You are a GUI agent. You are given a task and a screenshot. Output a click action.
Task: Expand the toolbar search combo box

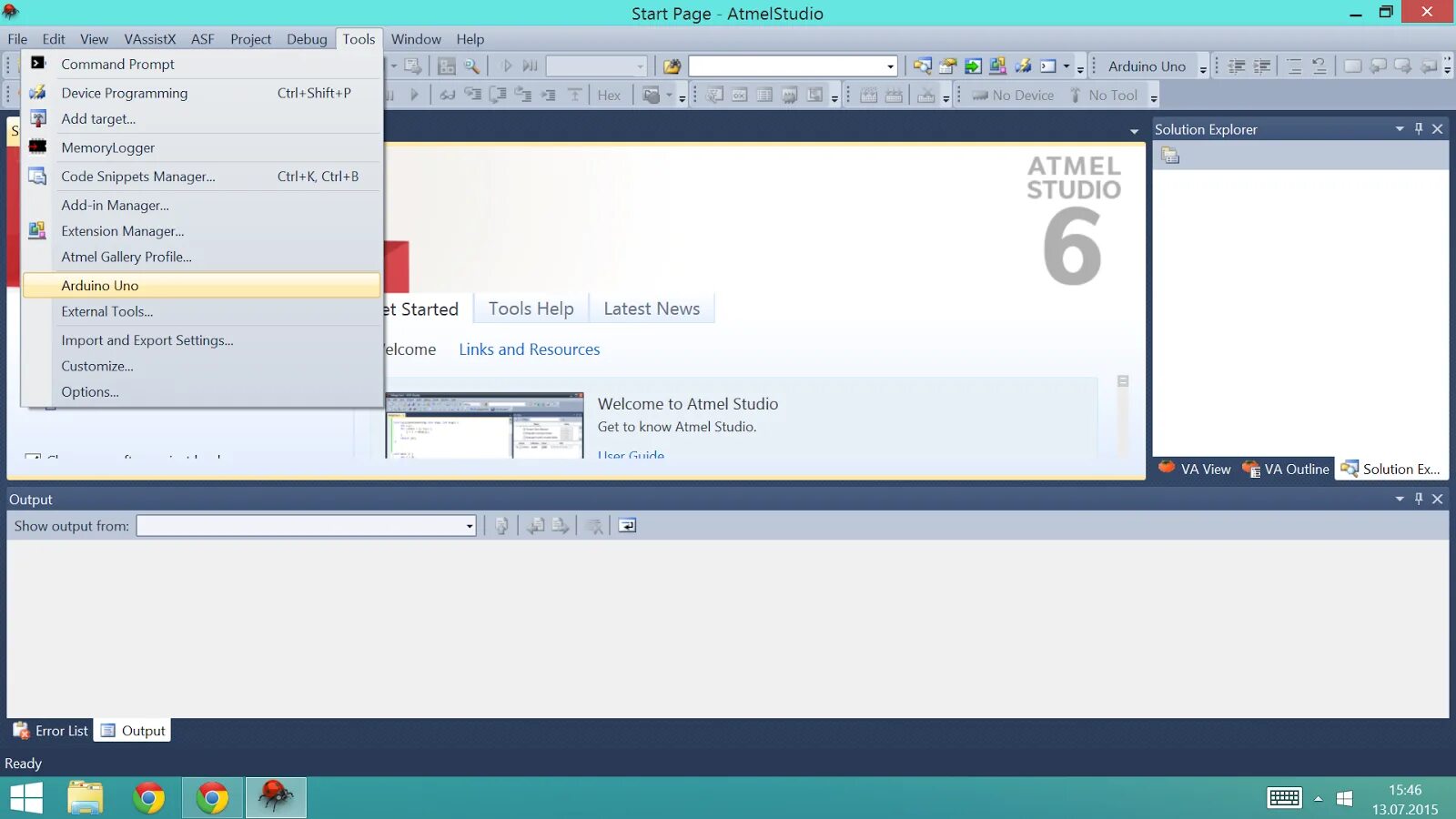pos(890,66)
